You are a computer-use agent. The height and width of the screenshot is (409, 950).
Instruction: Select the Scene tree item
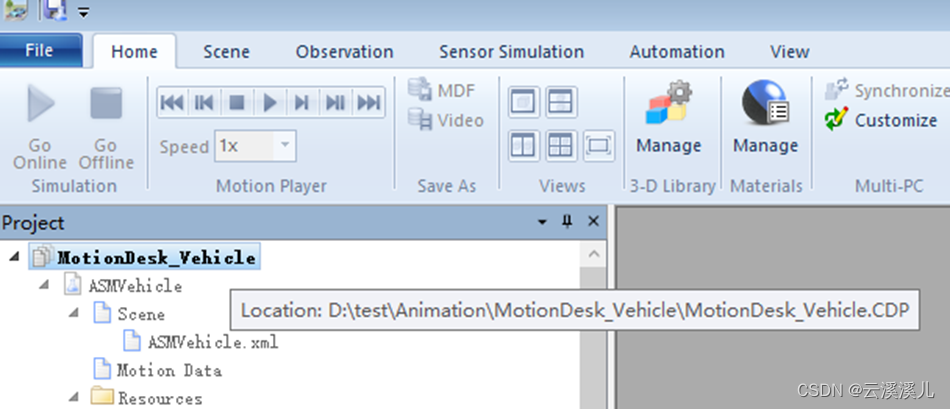[x=129, y=314]
